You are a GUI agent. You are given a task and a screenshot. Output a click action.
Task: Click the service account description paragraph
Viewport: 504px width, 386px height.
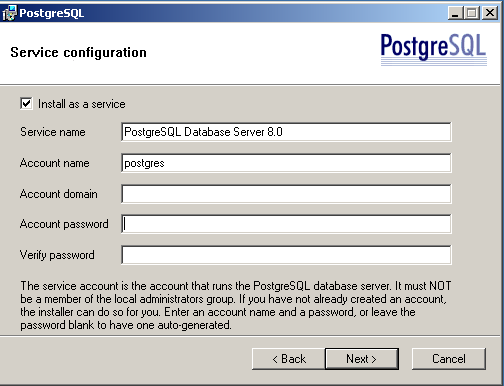[236, 305]
